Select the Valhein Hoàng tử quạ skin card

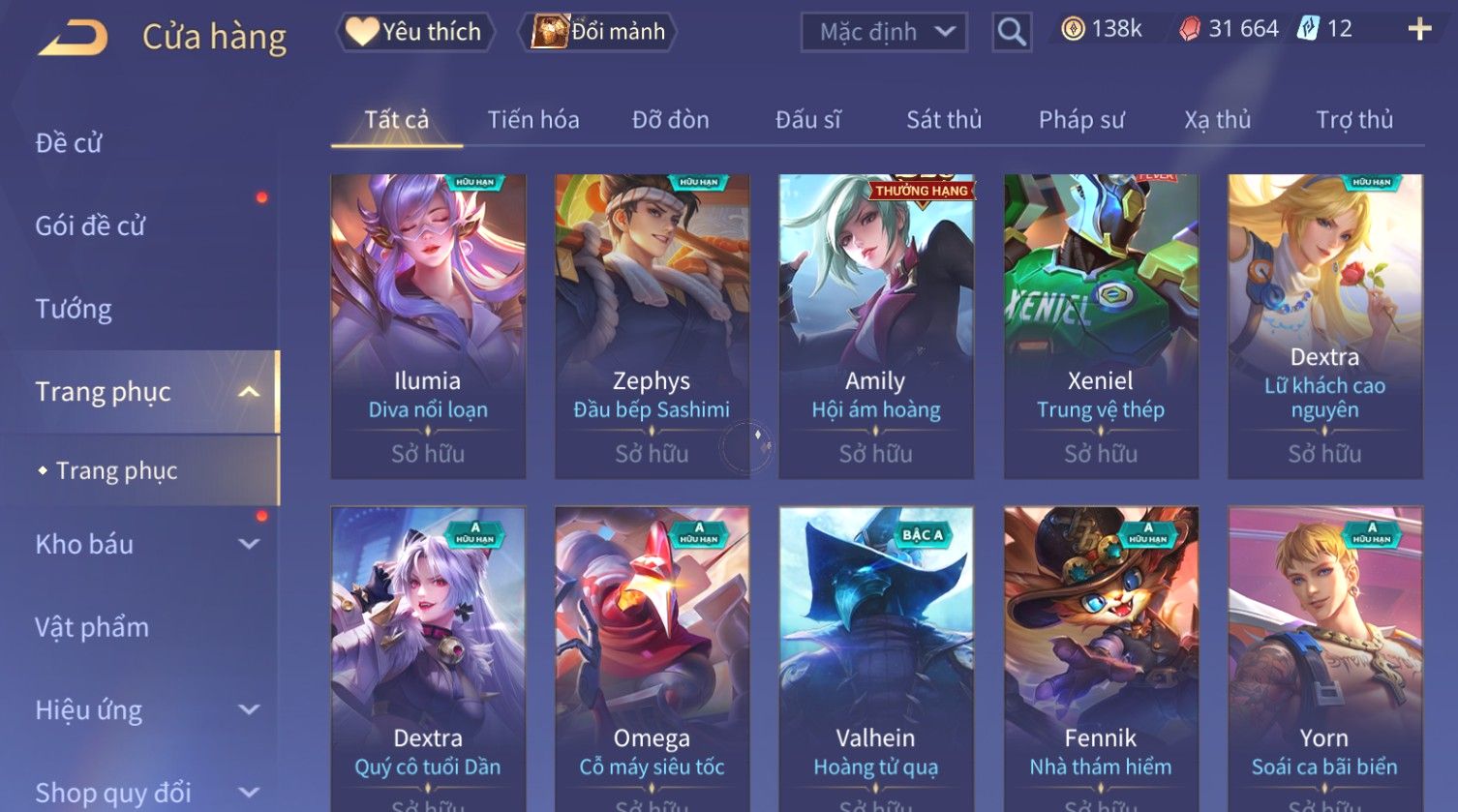click(876, 659)
